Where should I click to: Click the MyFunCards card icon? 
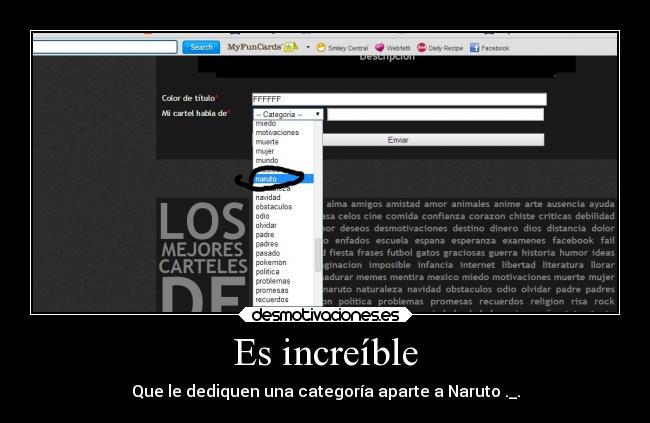coord(291,47)
